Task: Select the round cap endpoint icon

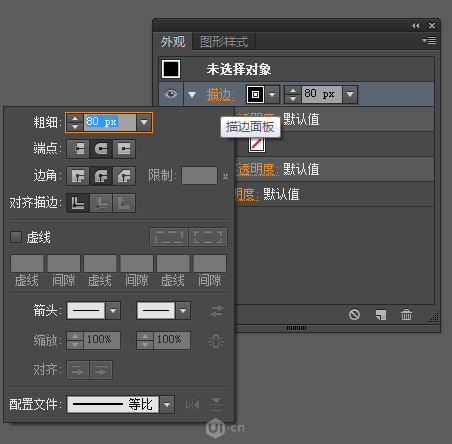Action: (x=101, y=149)
